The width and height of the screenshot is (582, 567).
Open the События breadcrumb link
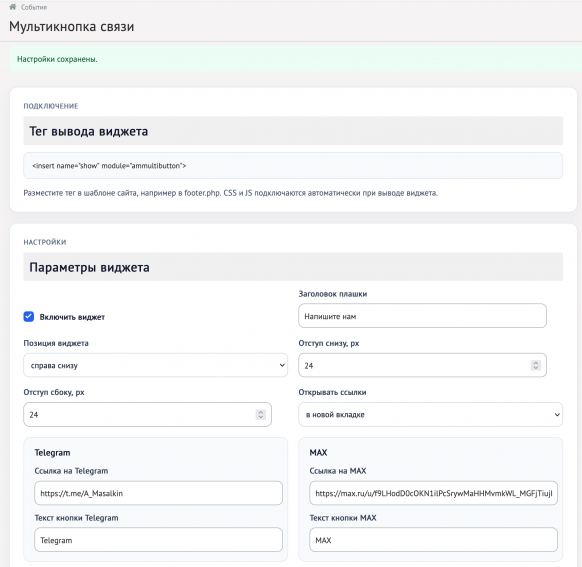pos(34,7)
